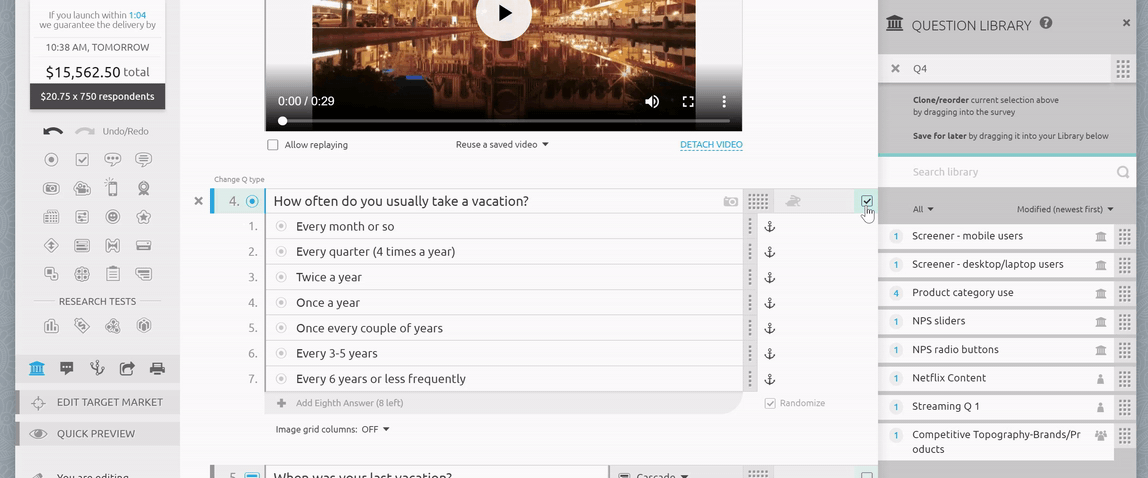
Task: Open the "Netflix Content" library item
Action: tap(996, 378)
